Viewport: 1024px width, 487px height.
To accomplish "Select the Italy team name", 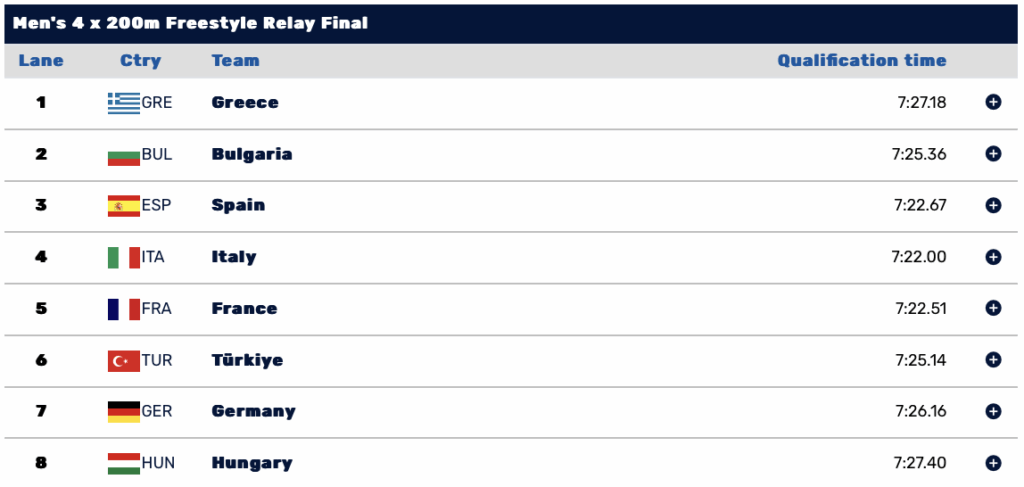I will pyautogui.click(x=234, y=257).
